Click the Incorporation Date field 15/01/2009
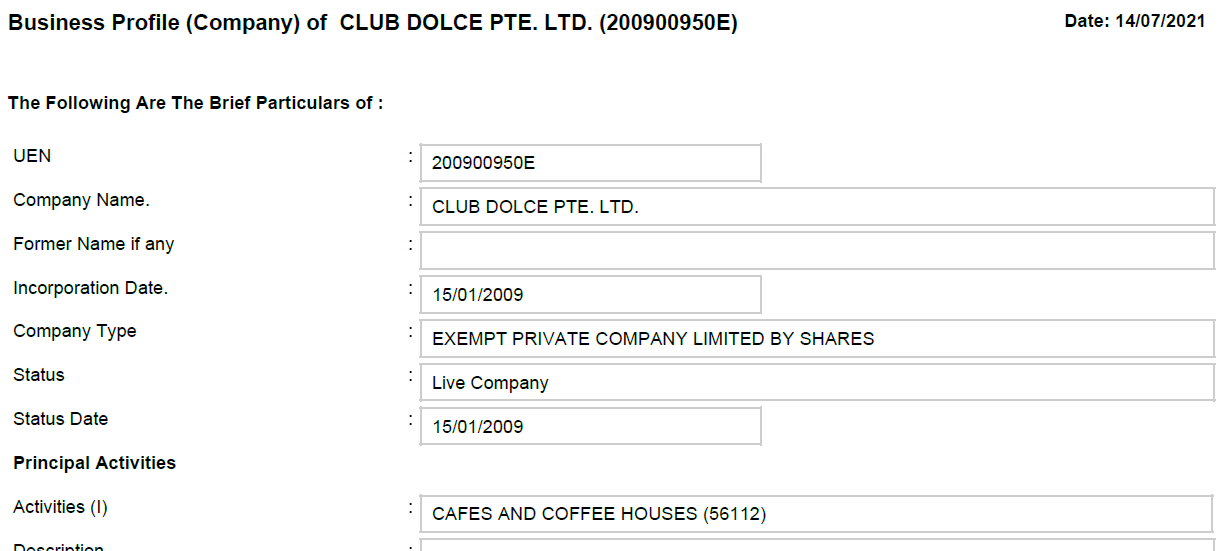Image resolution: width=1222 pixels, height=551 pixels. [x=590, y=295]
